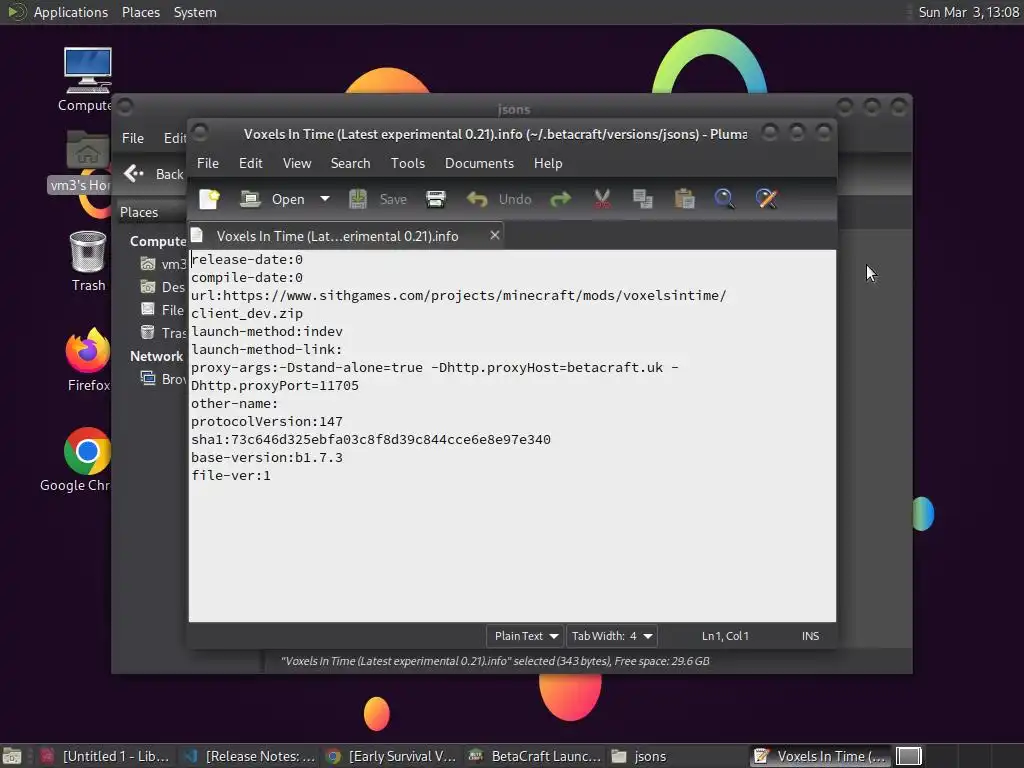Click Back button in jsons window
1024x768 pixels.
click(154, 174)
